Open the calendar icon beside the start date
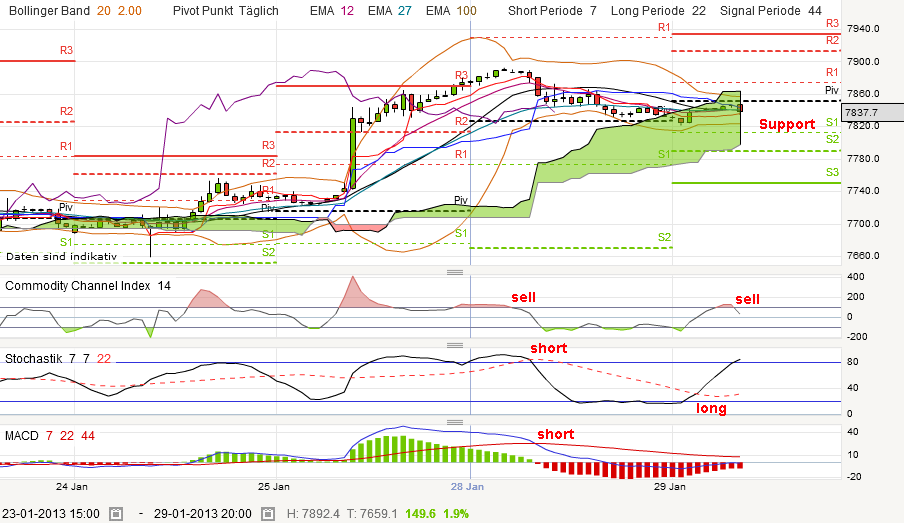The image size is (904, 523). 116,513
